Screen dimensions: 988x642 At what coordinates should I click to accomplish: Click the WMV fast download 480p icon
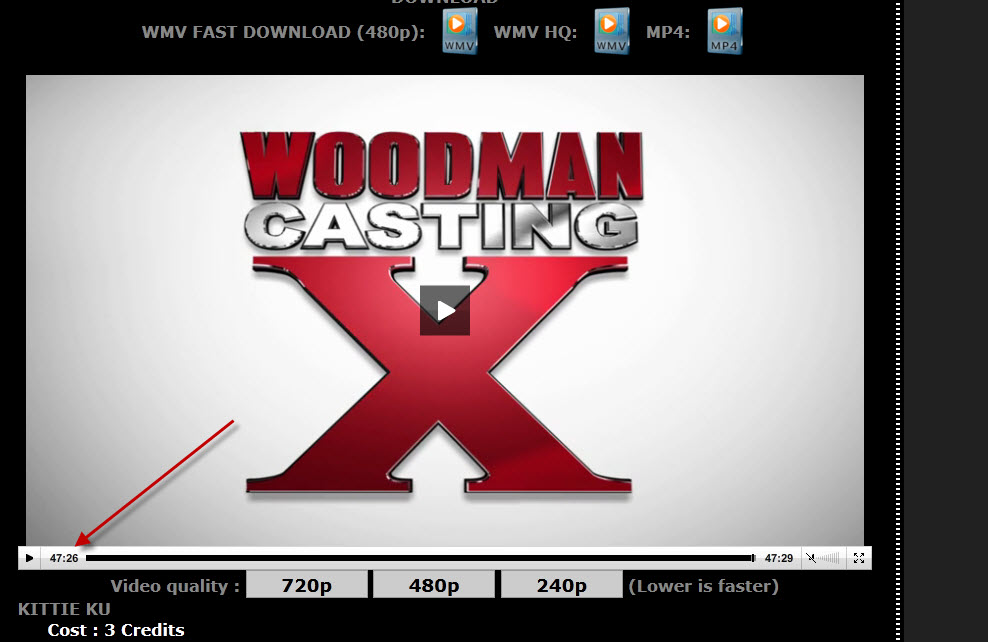[459, 32]
